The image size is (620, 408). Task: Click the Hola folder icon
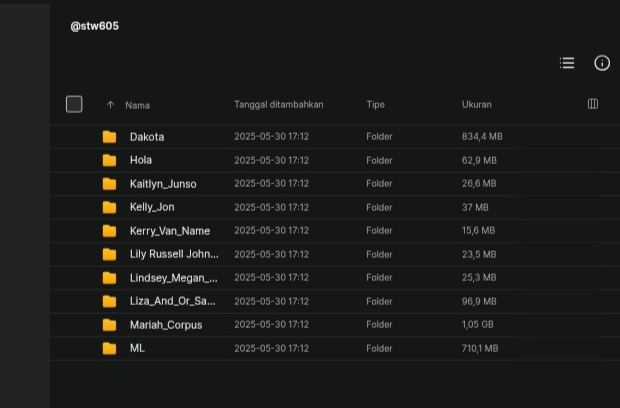coord(110,160)
